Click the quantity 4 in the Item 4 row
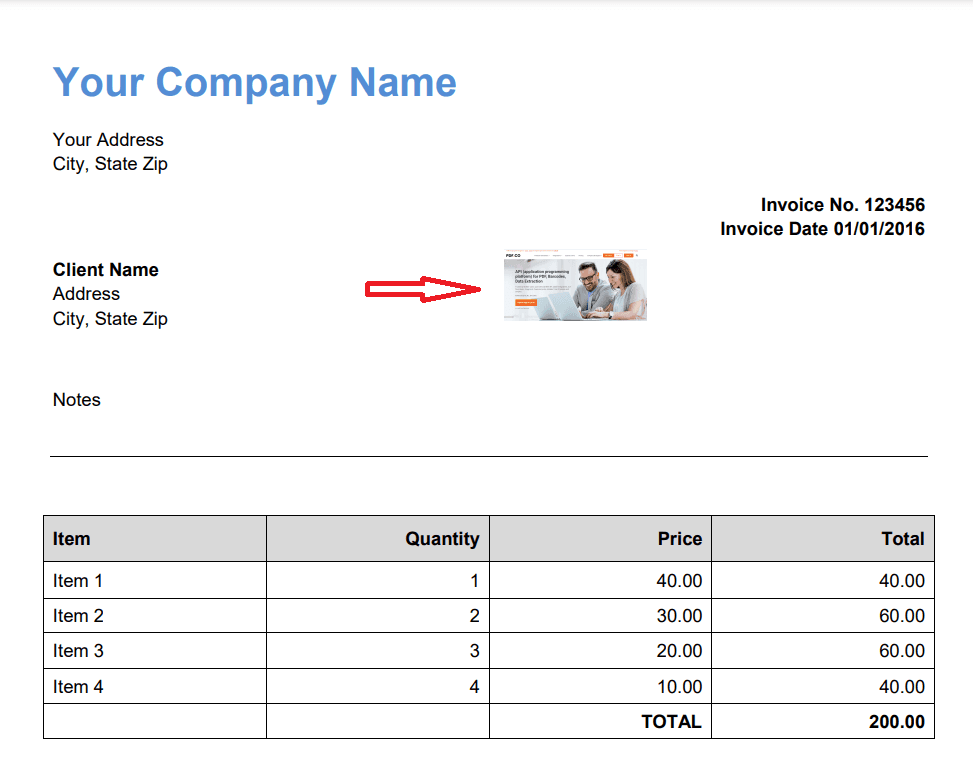 474,687
